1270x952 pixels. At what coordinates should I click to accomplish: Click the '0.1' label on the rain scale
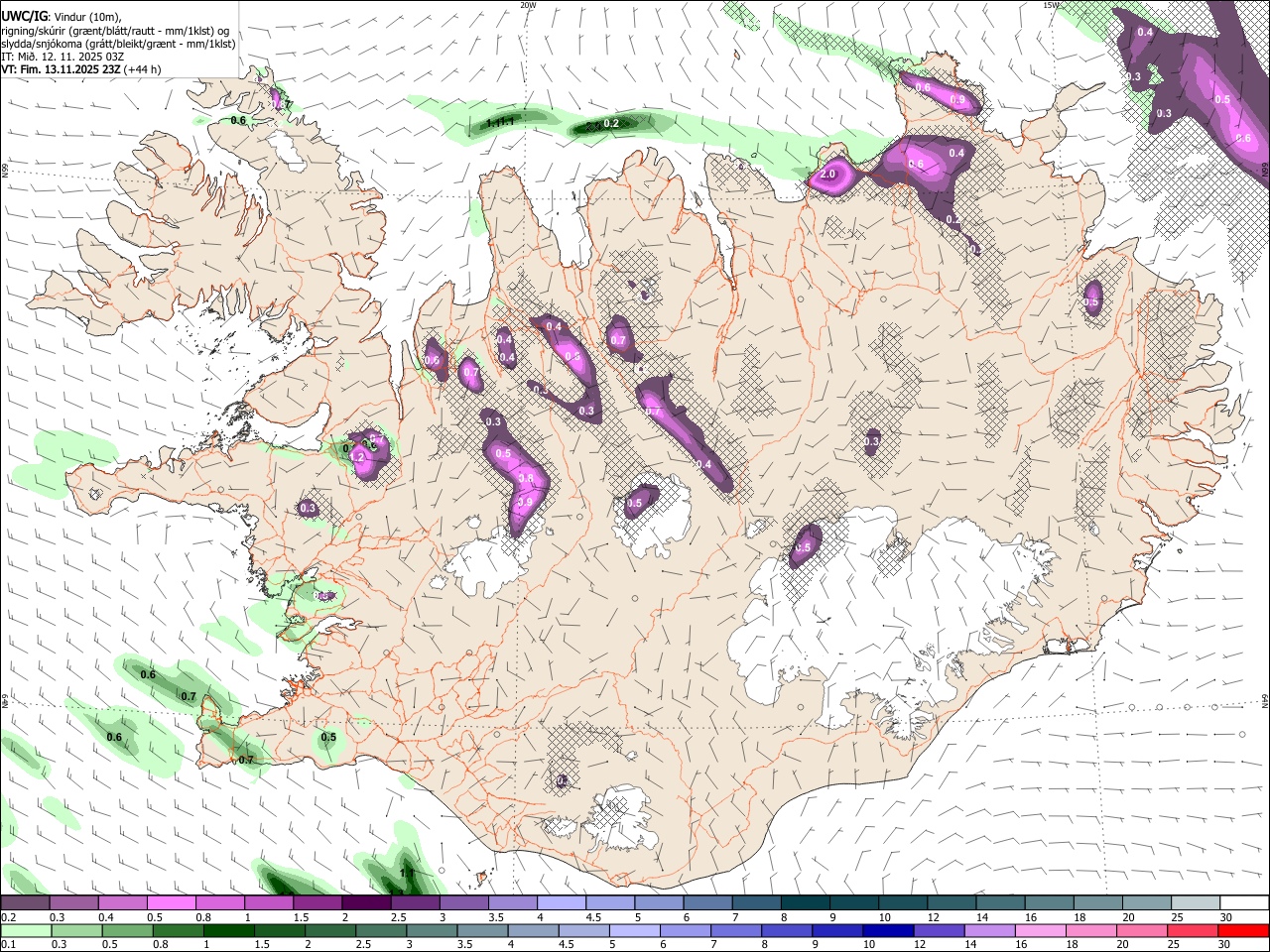coord(8,945)
